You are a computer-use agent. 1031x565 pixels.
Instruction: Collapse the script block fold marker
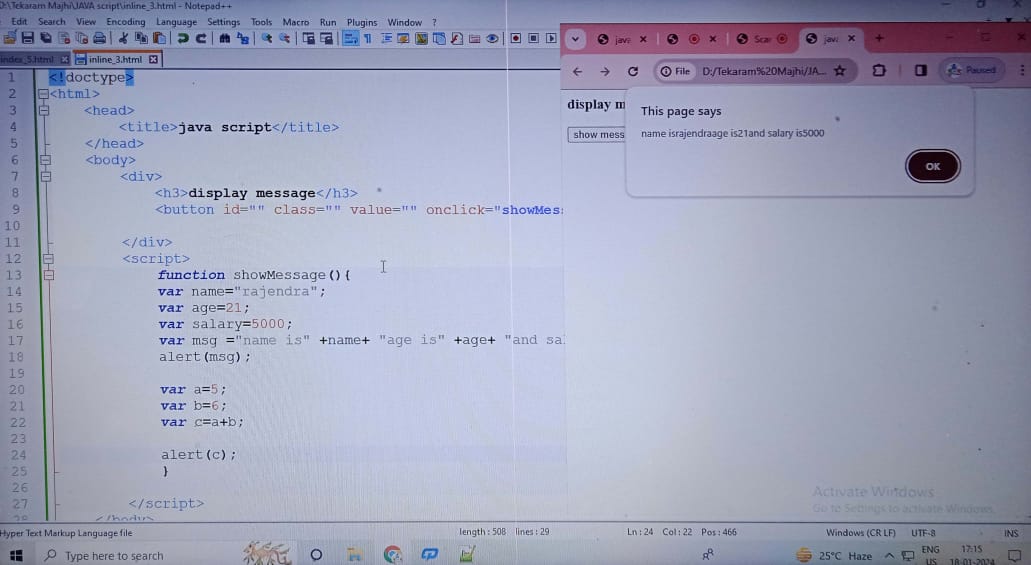pos(43,258)
